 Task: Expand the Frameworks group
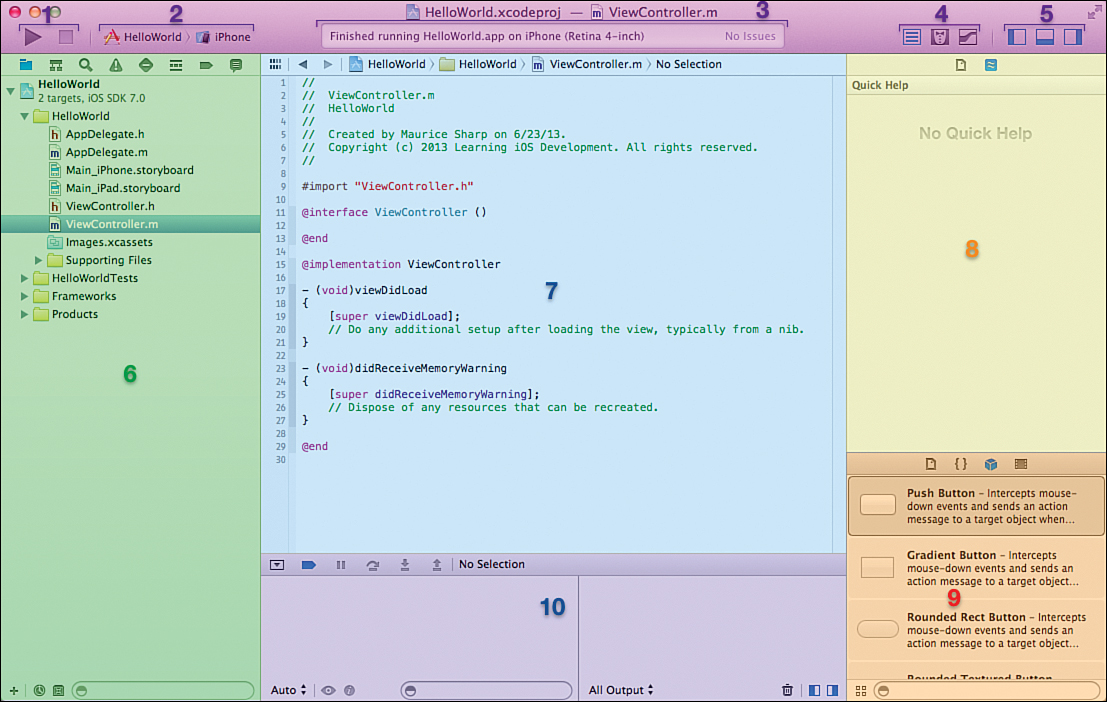coord(24,297)
